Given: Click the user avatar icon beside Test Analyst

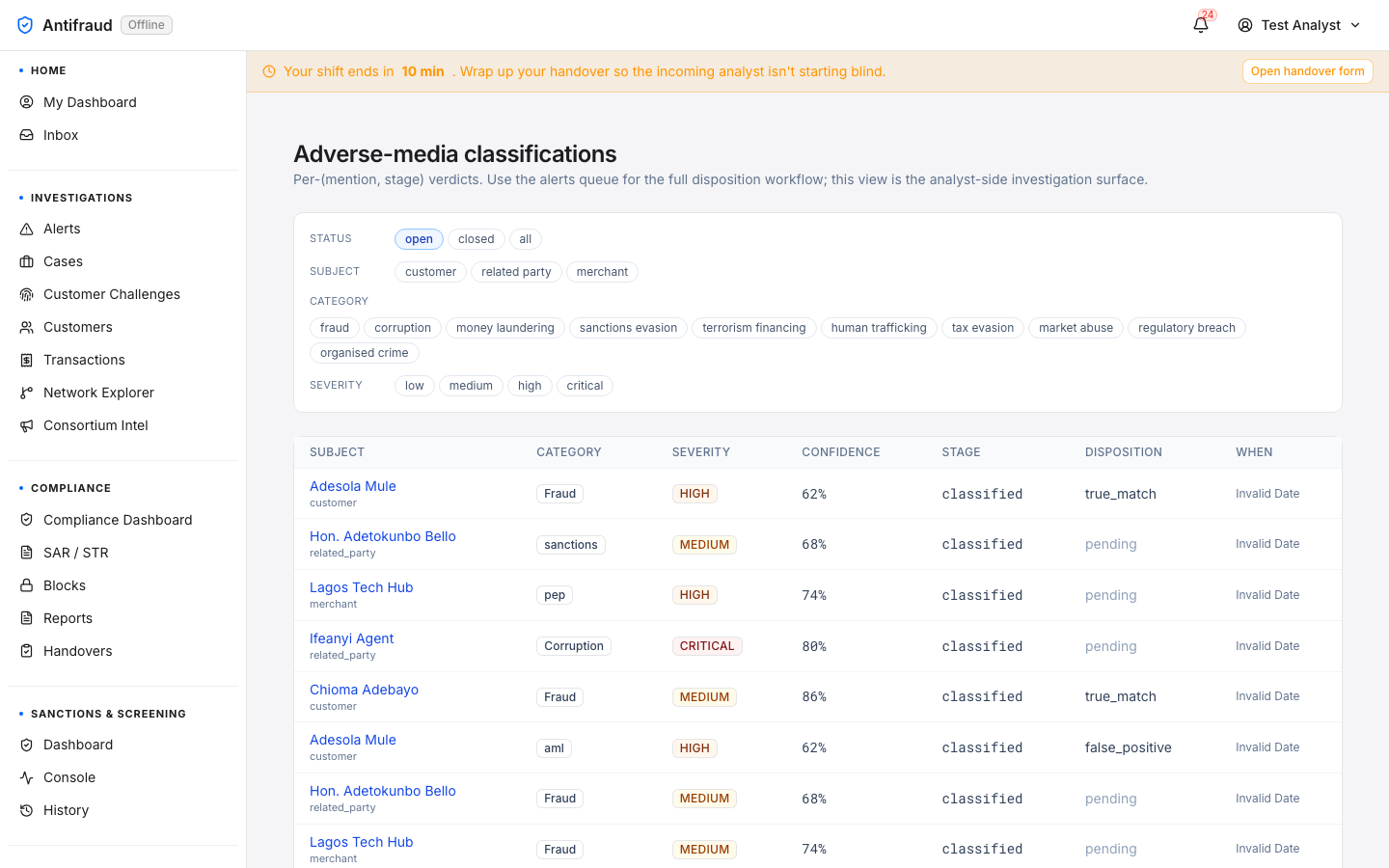Looking at the screenshot, I should (x=1245, y=25).
